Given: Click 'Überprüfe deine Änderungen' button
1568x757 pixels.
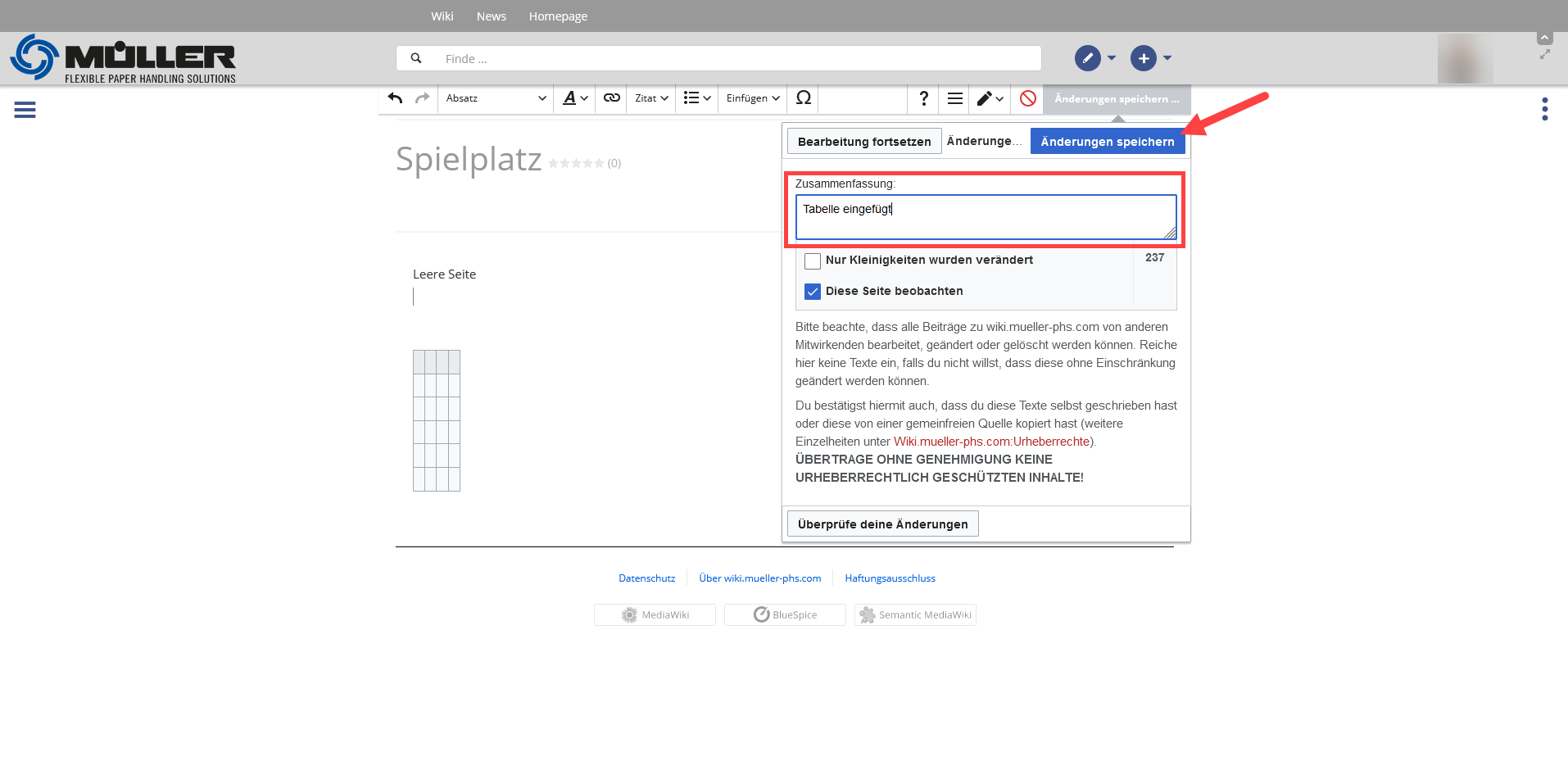Looking at the screenshot, I should click(x=882, y=524).
